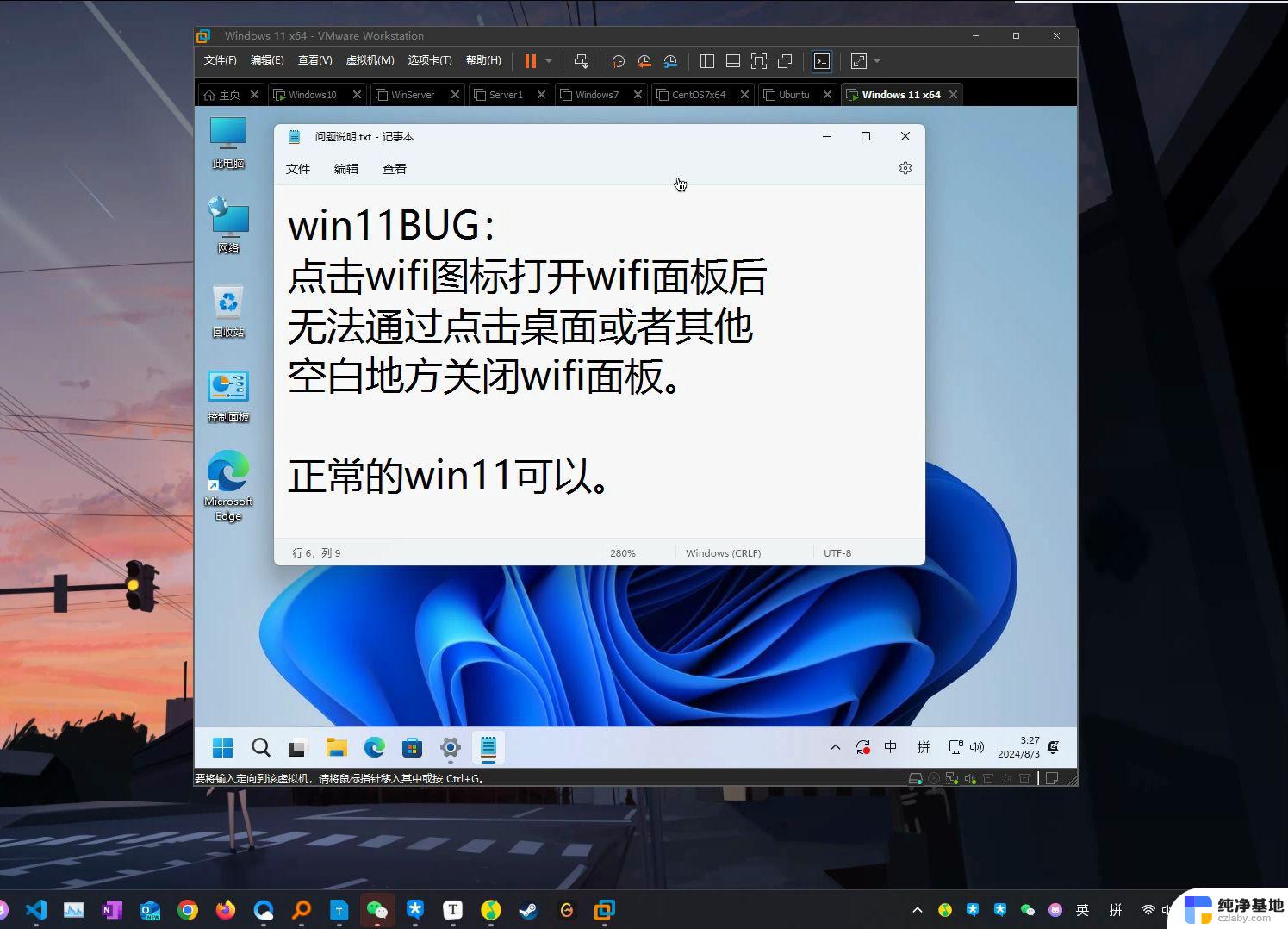Open the Notepad 编辑 menu

pos(346,169)
